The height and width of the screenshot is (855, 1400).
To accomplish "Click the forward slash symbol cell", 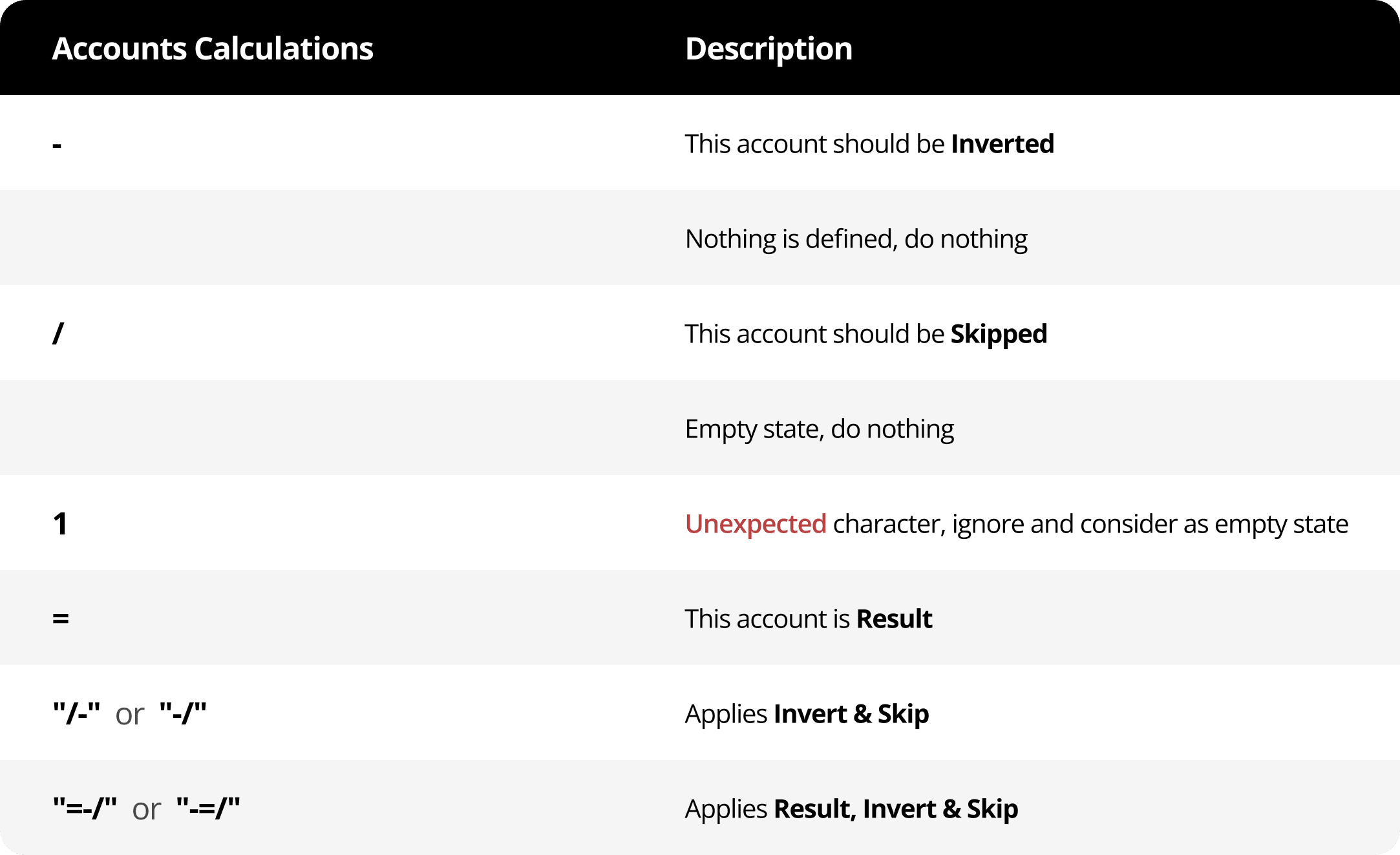I will point(58,333).
